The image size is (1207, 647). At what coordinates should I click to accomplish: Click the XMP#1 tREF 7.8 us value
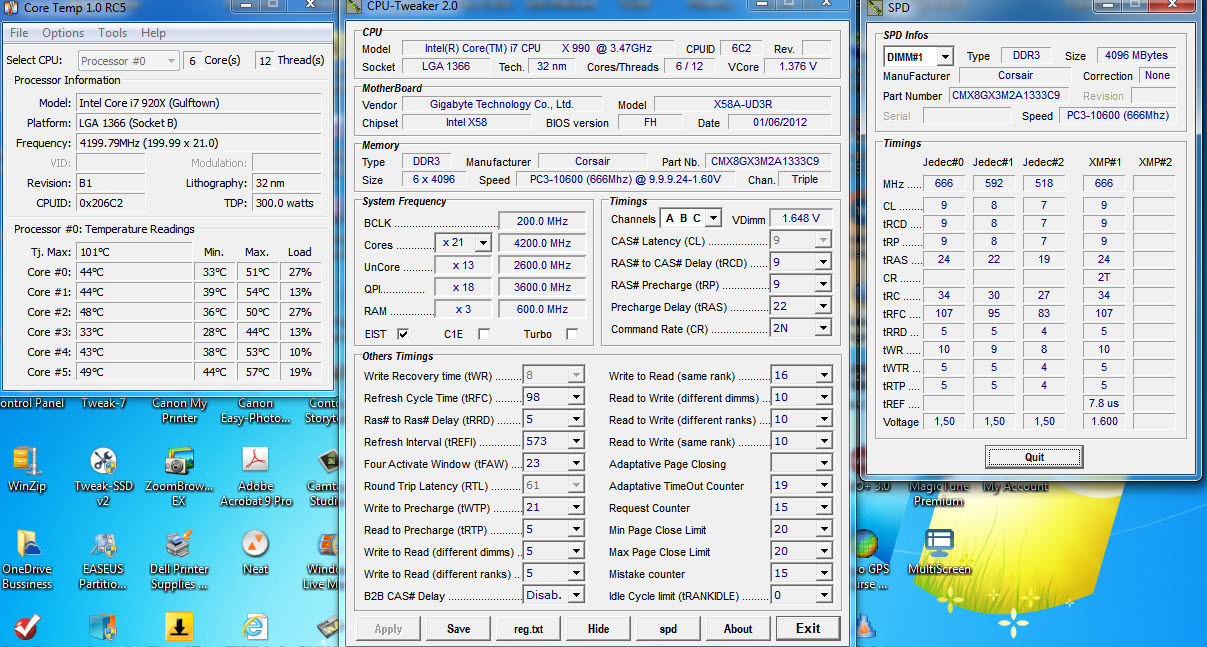click(x=1104, y=404)
